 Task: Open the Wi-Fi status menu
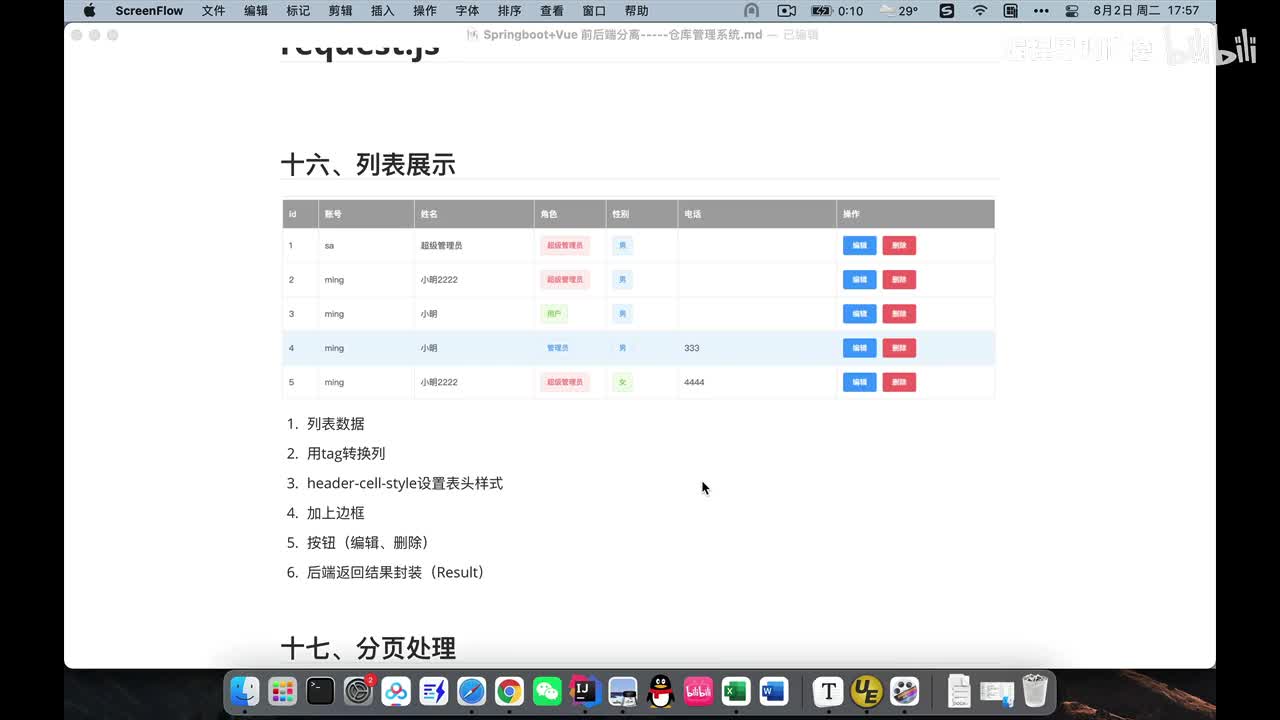click(x=980, y=11)
